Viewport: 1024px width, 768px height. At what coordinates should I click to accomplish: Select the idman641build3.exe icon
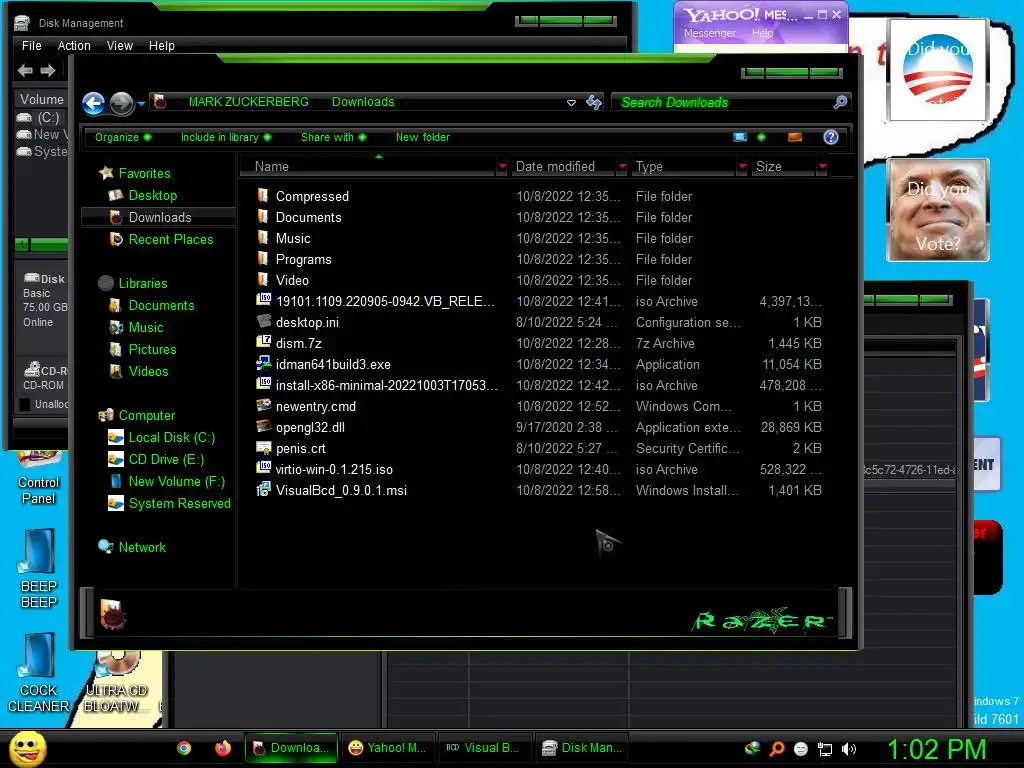[x=263, y=363]
